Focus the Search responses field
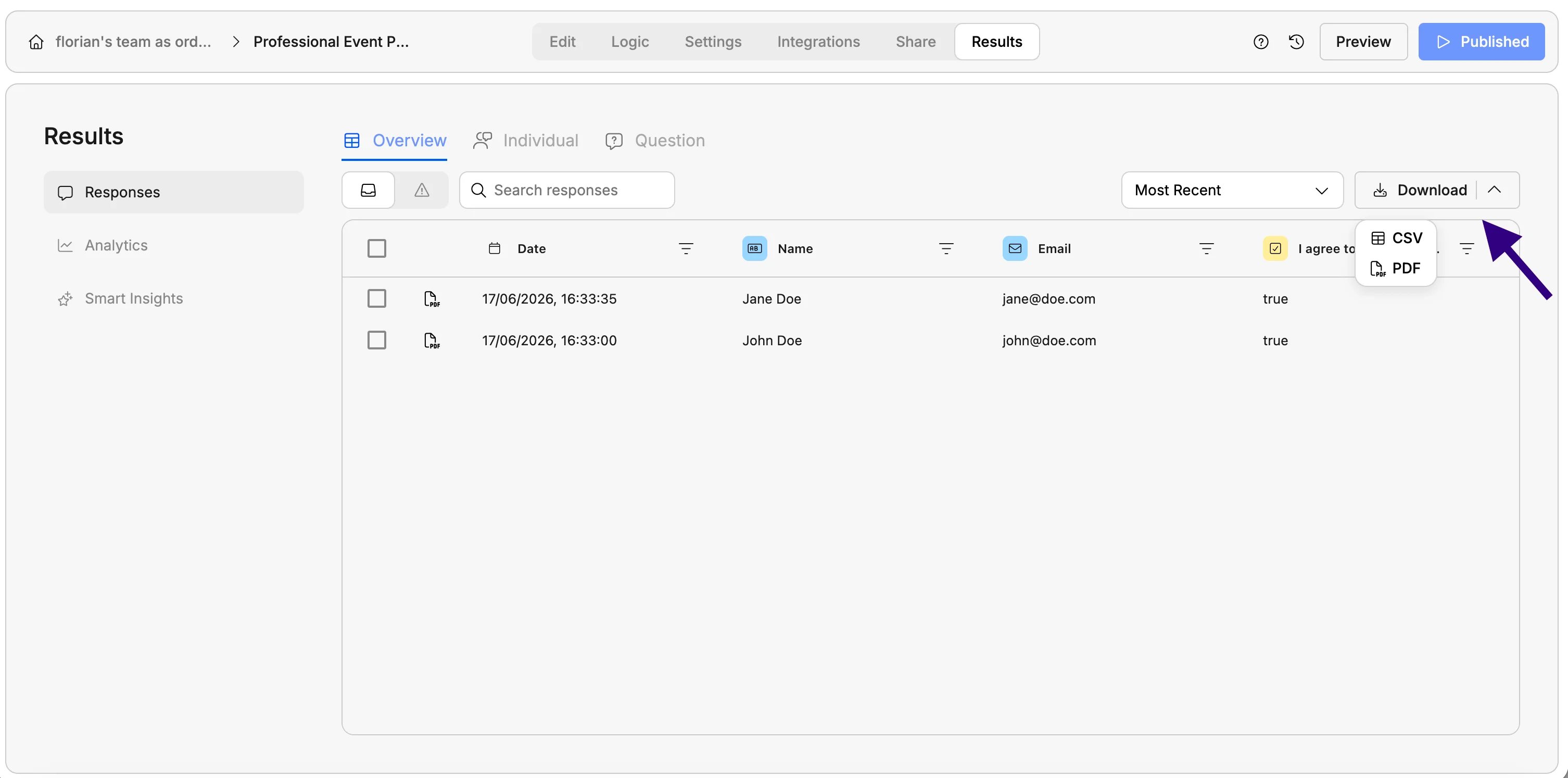Screen dimensions: 1568x778 pyautogui.click(x=567, y=190)
